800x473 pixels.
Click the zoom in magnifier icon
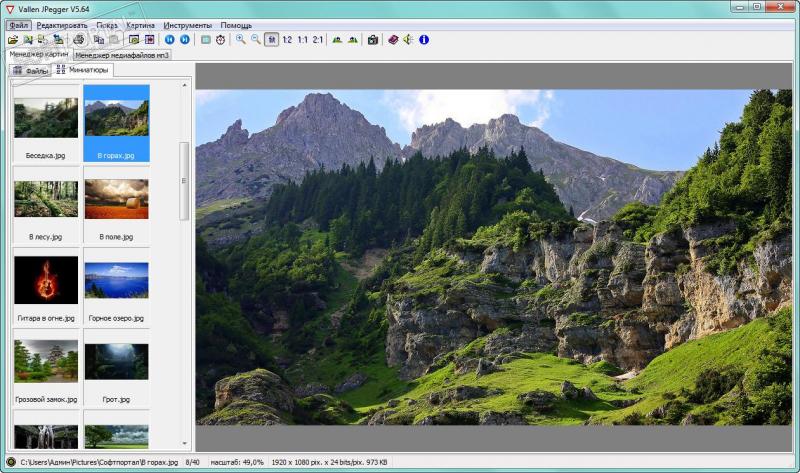click(240, 40)
